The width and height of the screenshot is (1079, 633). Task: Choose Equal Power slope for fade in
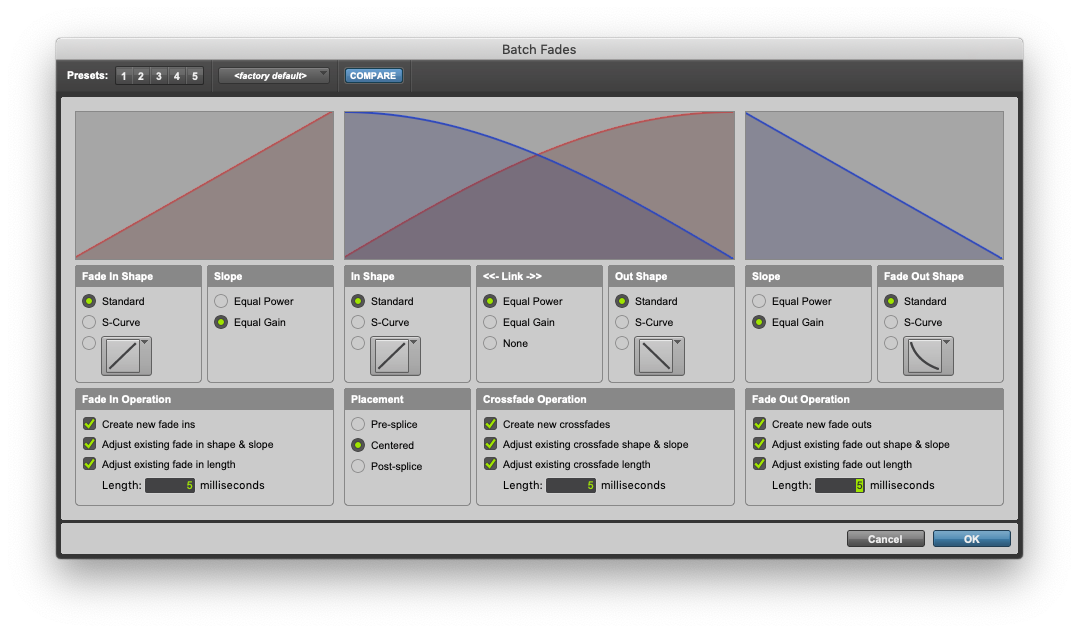221,301
